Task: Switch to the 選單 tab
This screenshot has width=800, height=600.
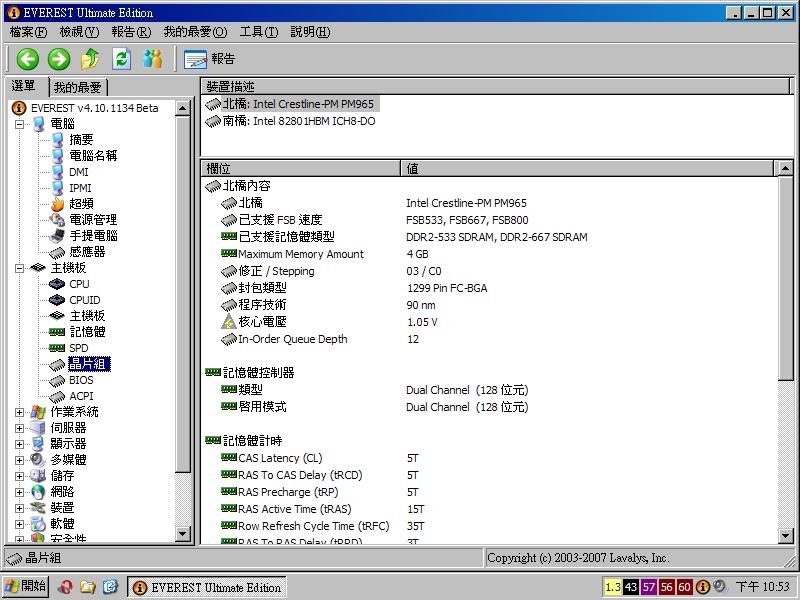Action: click(x=24, y=86)
